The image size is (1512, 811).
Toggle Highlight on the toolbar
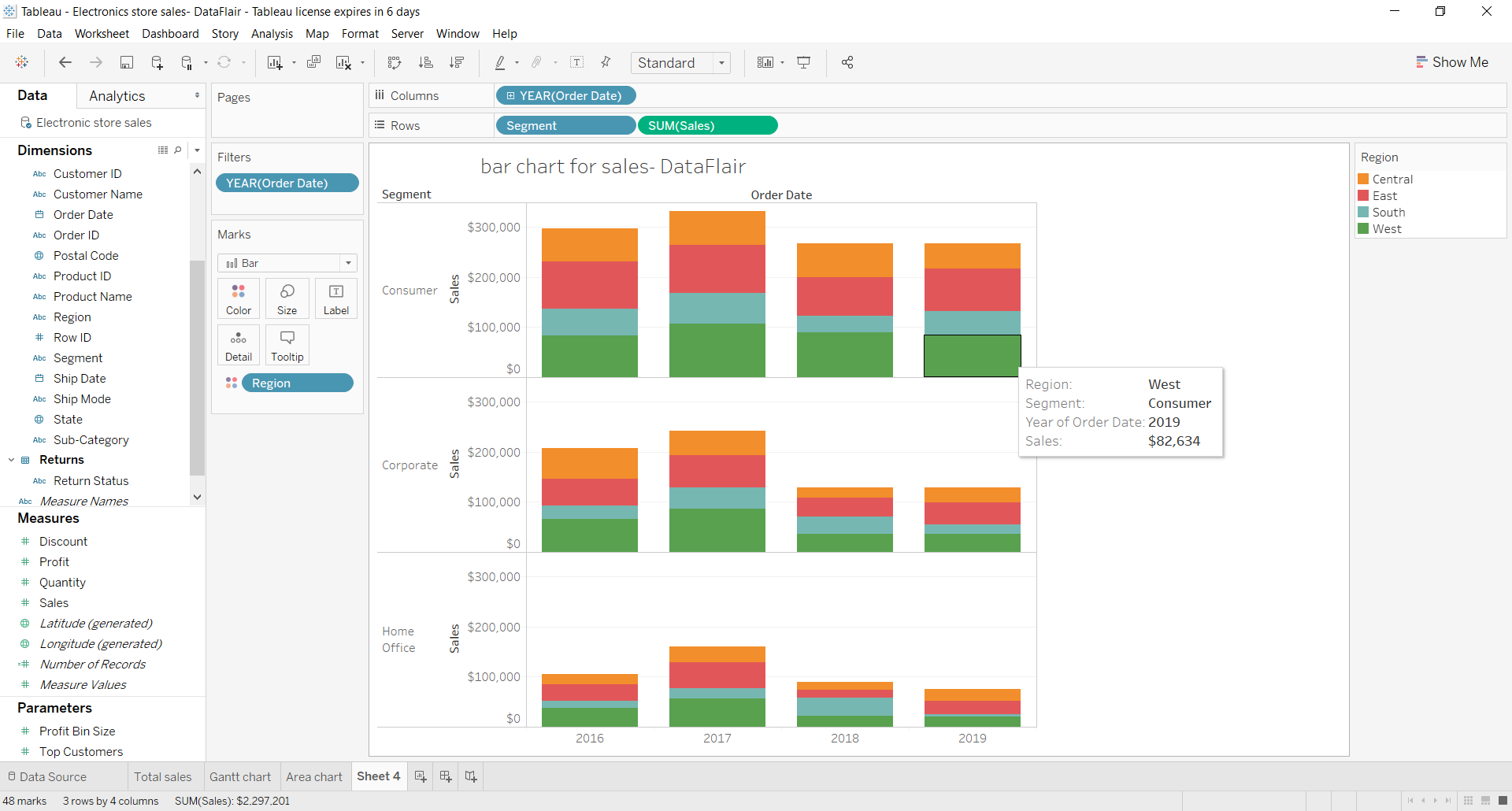(x=502, y=62)
